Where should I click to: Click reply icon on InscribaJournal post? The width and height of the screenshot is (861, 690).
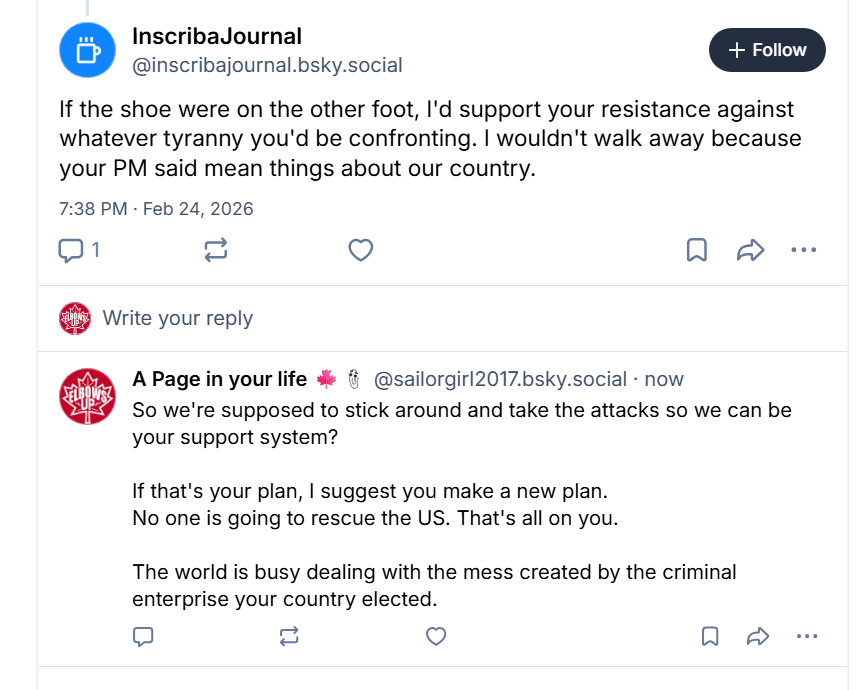[72, 250]
